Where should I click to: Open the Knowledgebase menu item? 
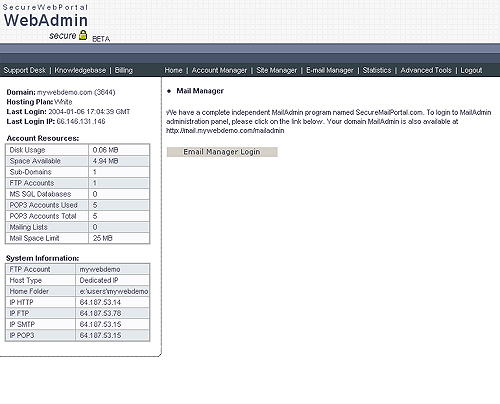coord(80,70)
